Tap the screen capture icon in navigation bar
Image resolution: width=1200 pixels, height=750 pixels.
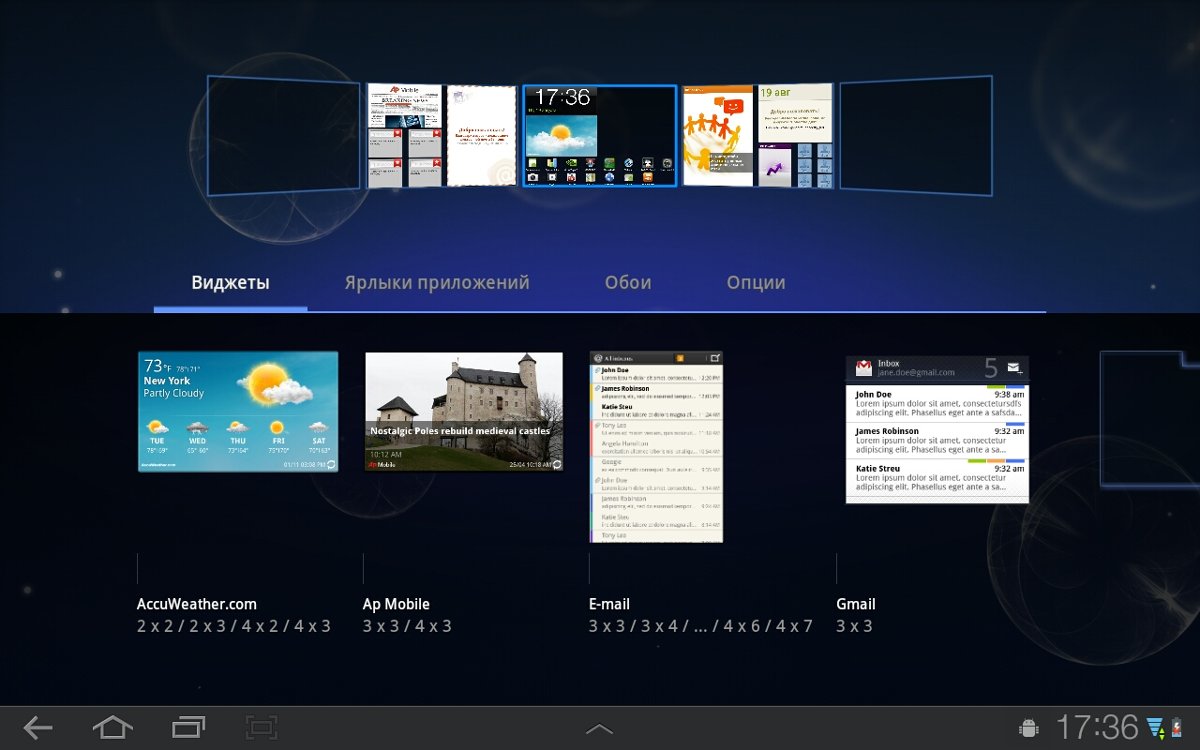[x=261, y=728]
